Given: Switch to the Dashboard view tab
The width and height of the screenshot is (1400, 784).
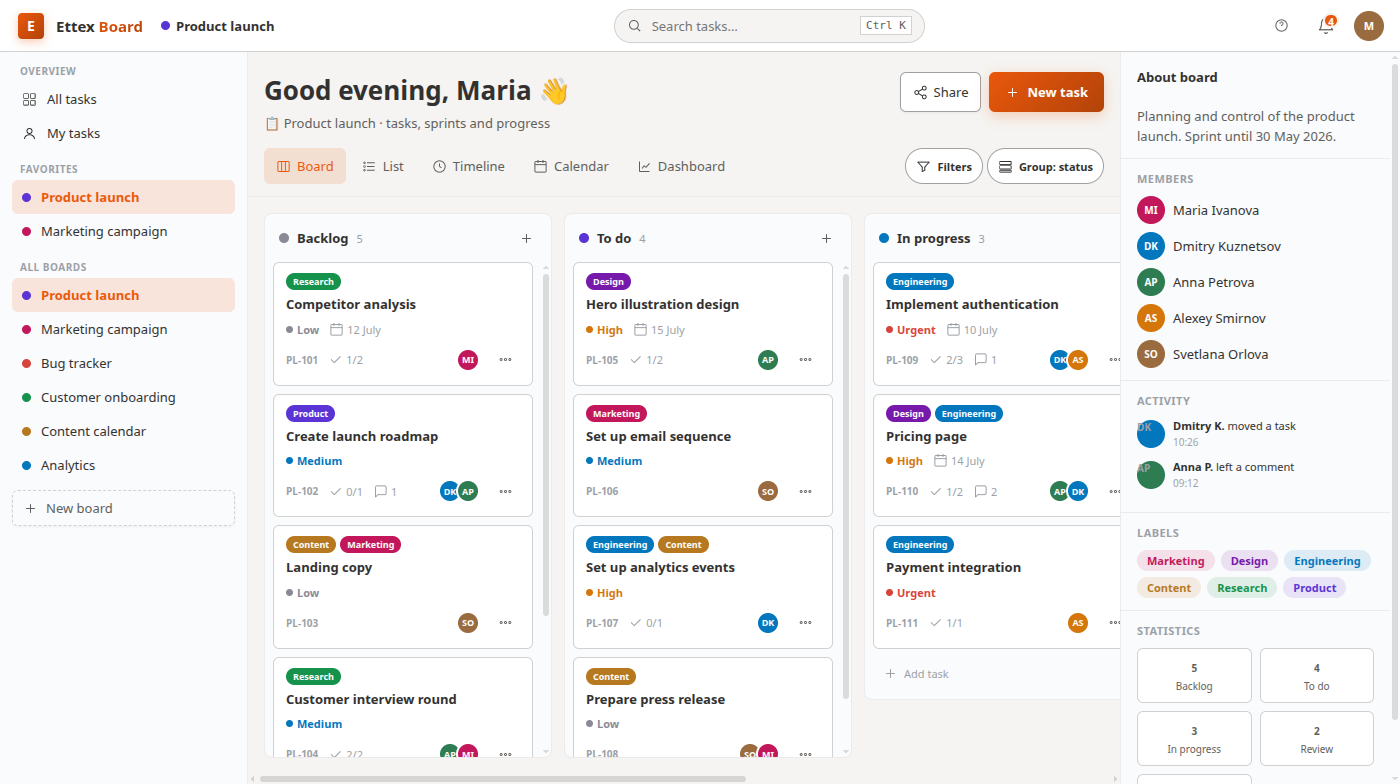Looking at the screenshot, I should [681, 166].
